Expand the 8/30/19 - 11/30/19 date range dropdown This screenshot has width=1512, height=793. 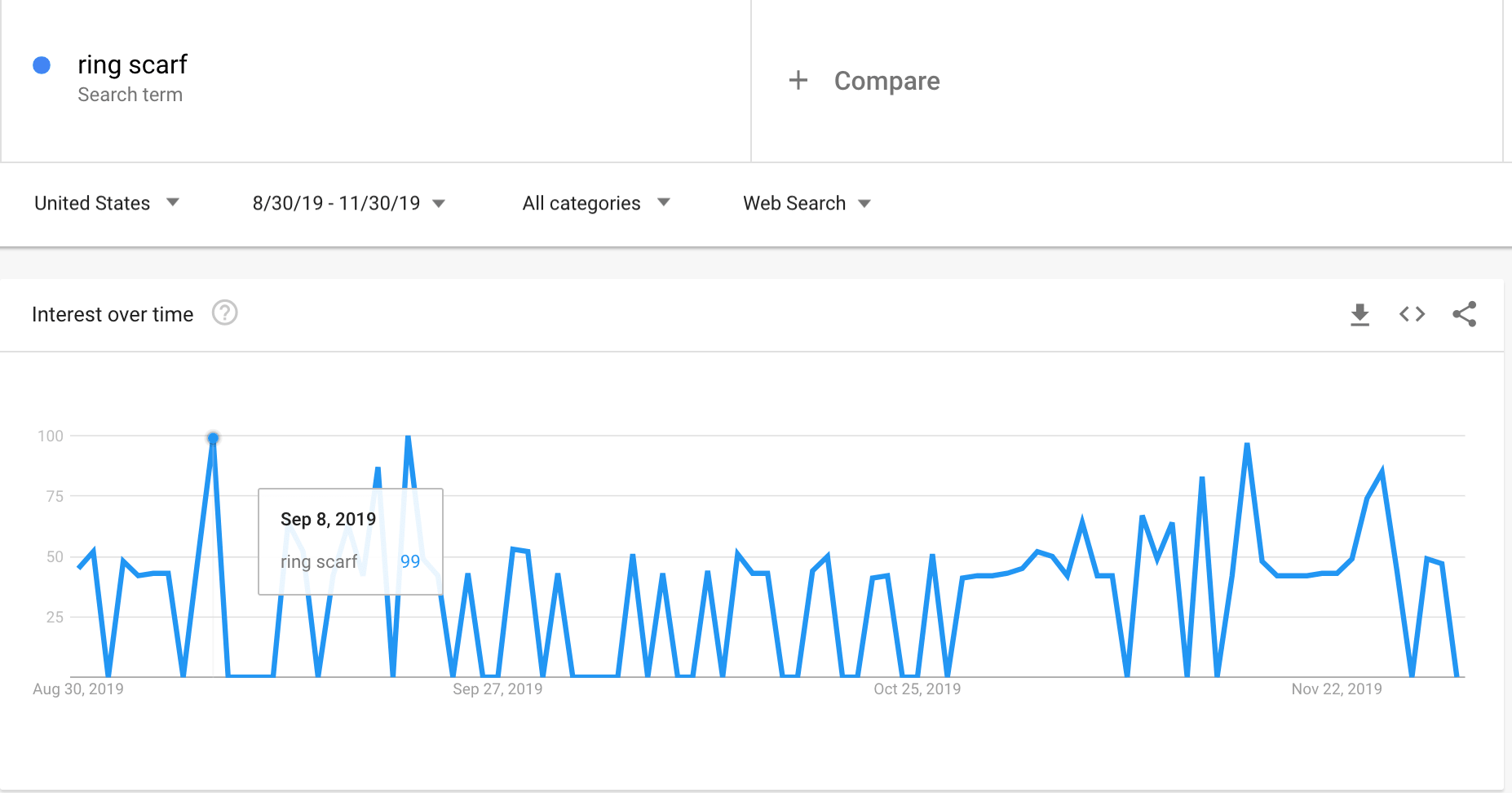[x=348, y=203]
